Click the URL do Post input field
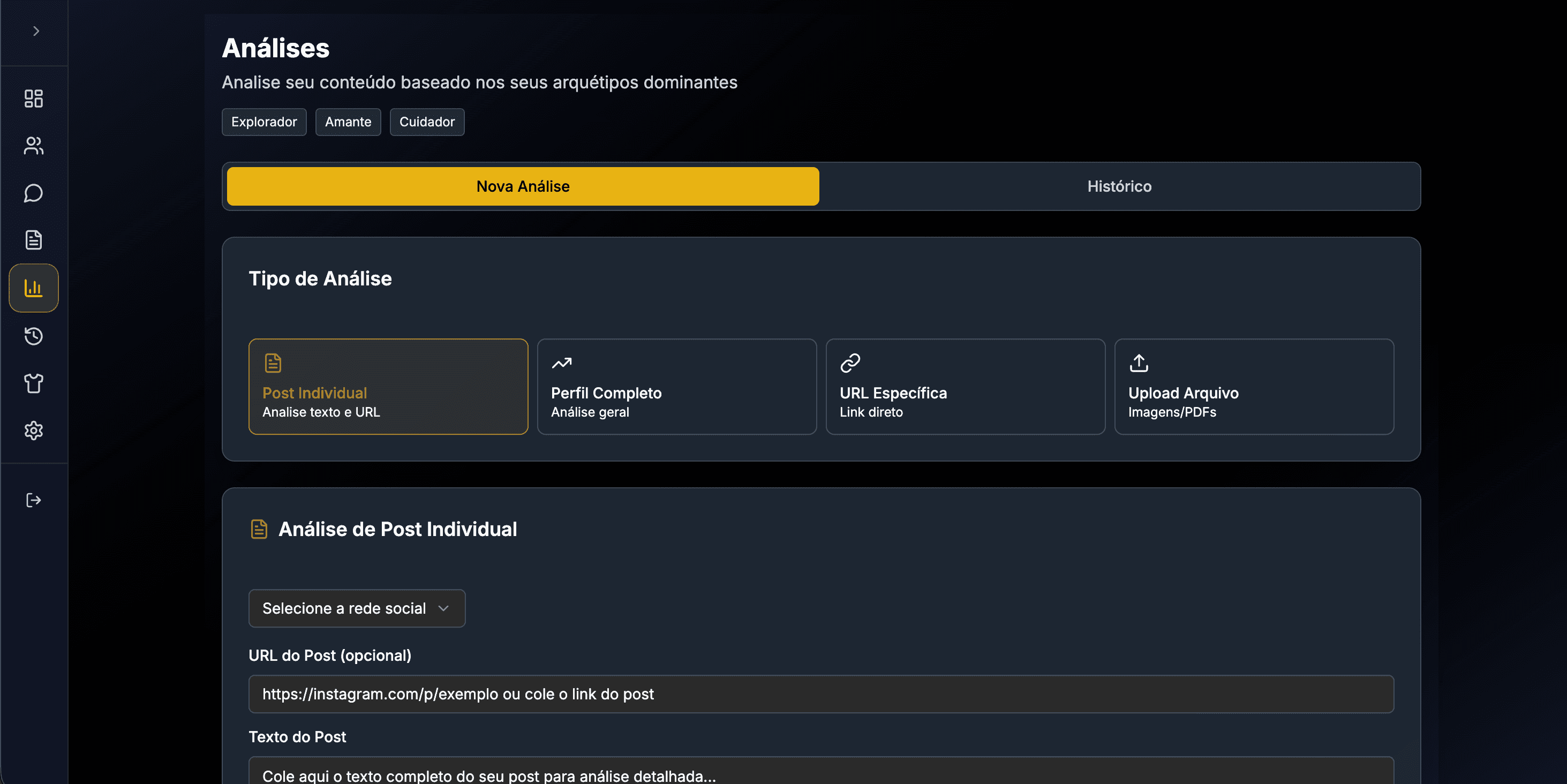The height and width of the screenshot is (784, 1567). [820, 694]
